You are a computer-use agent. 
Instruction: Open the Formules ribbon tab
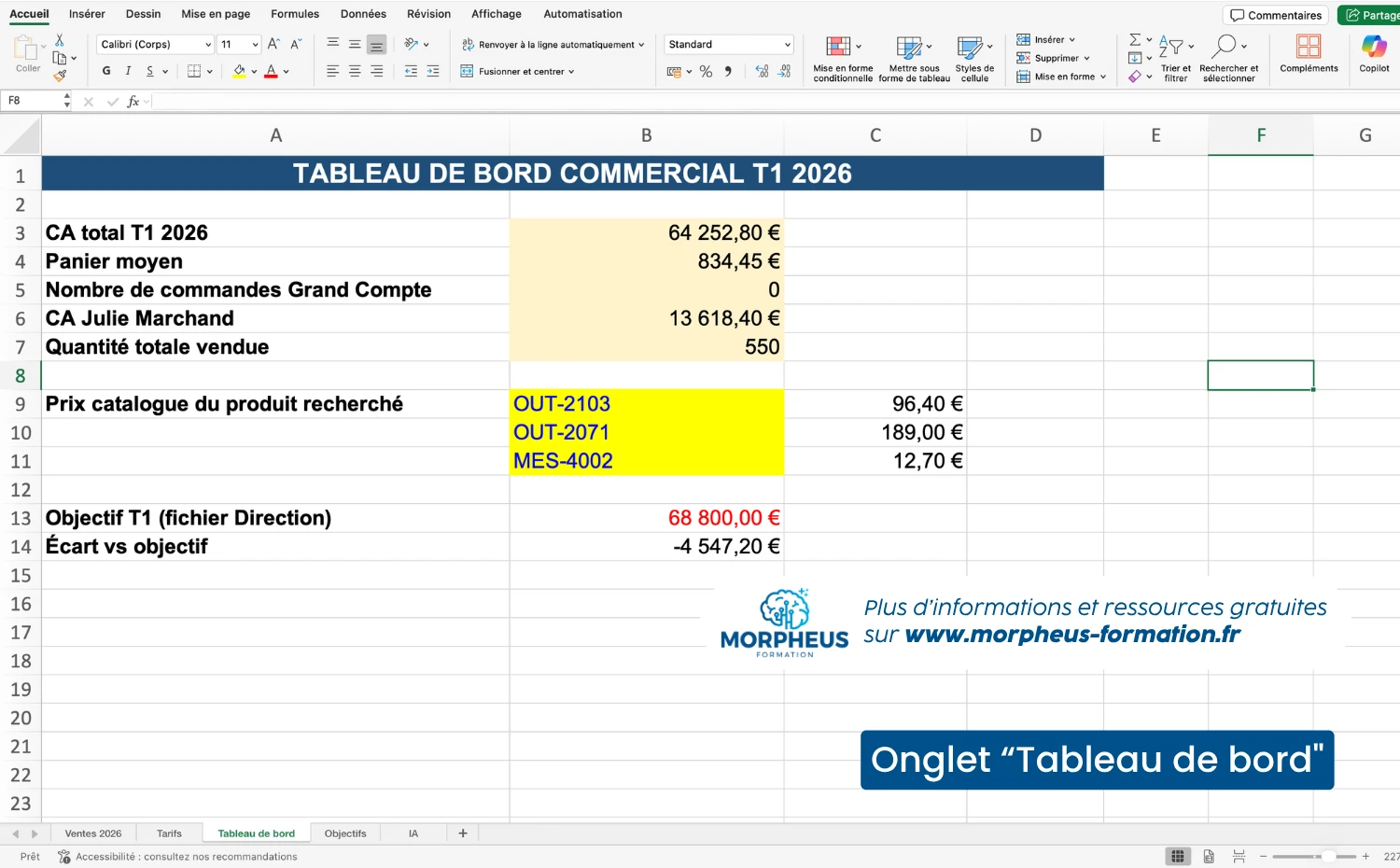pos(295,14)
